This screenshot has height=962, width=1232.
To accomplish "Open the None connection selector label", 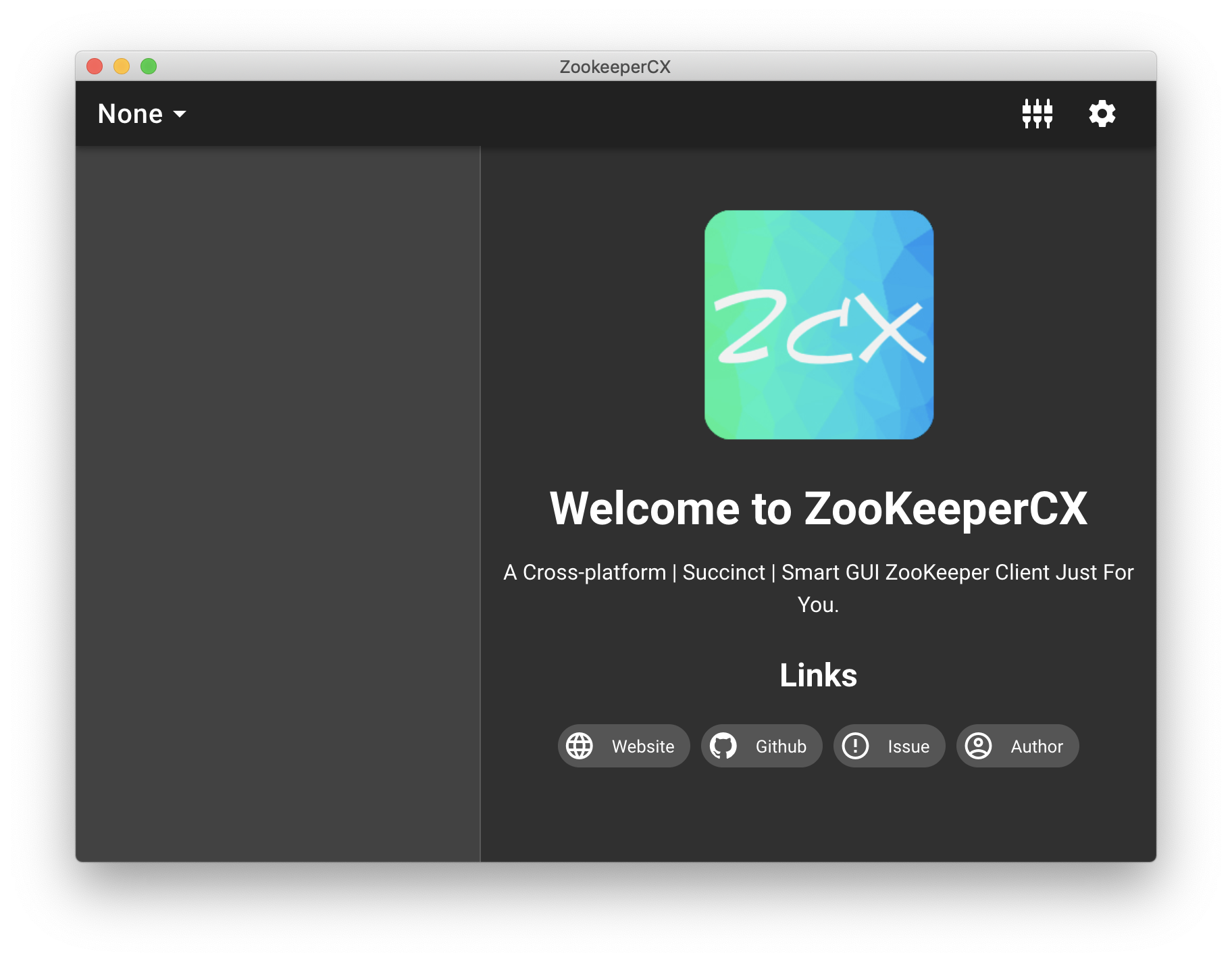I will (x=130, y=114).
